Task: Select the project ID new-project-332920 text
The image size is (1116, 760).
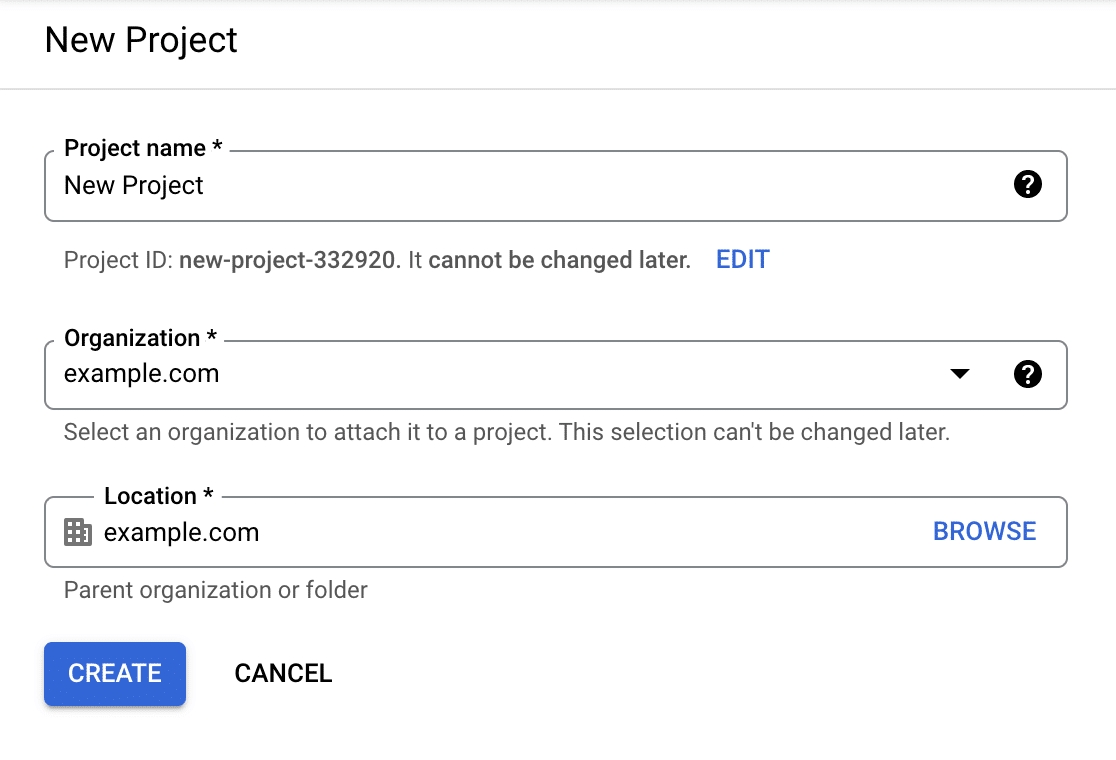Action: coord(290,261)
